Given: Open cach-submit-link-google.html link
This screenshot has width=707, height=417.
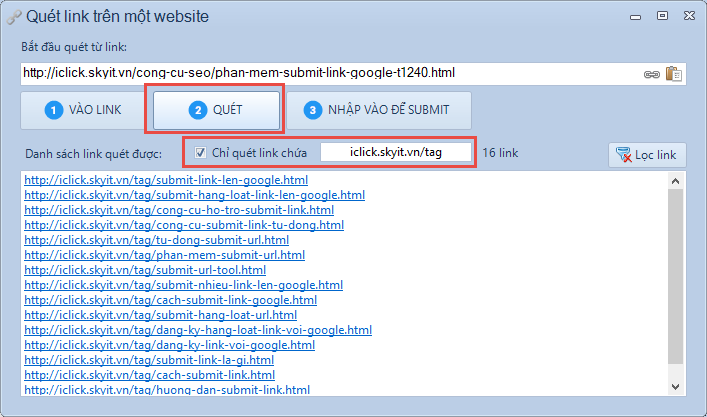Looking at the screenshot, I should coord(170,300).
